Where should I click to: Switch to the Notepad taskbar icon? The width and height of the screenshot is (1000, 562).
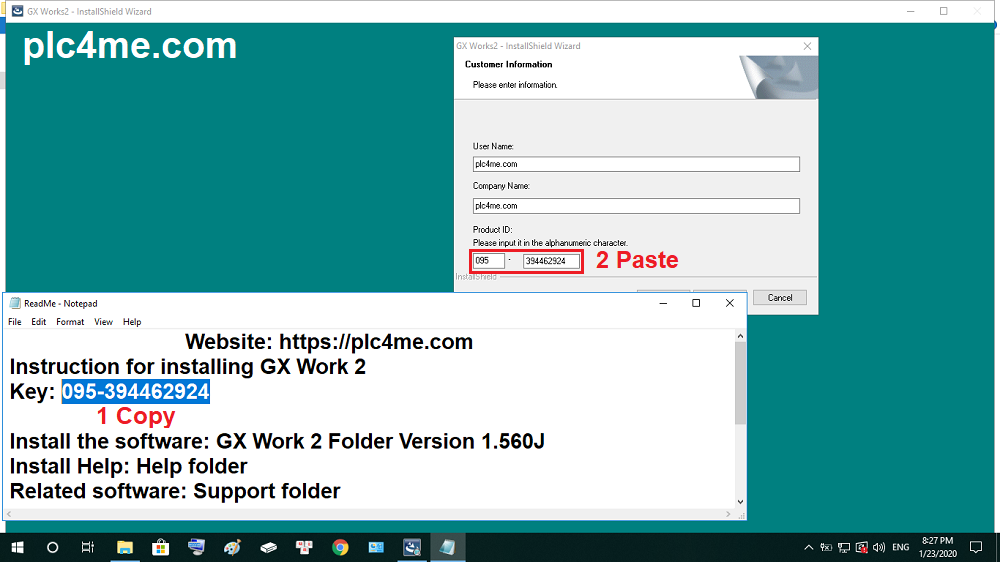coord(447,547)
